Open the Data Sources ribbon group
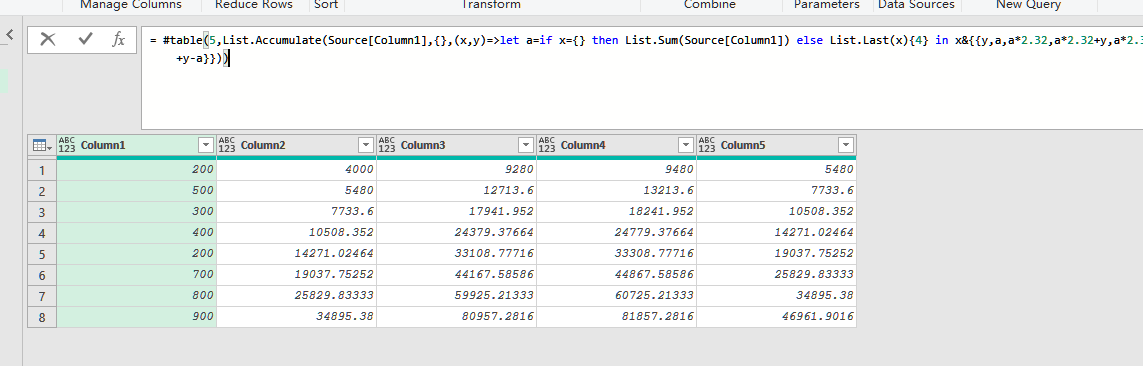Screen dimensions: 1143x366 tap(916, 5)
